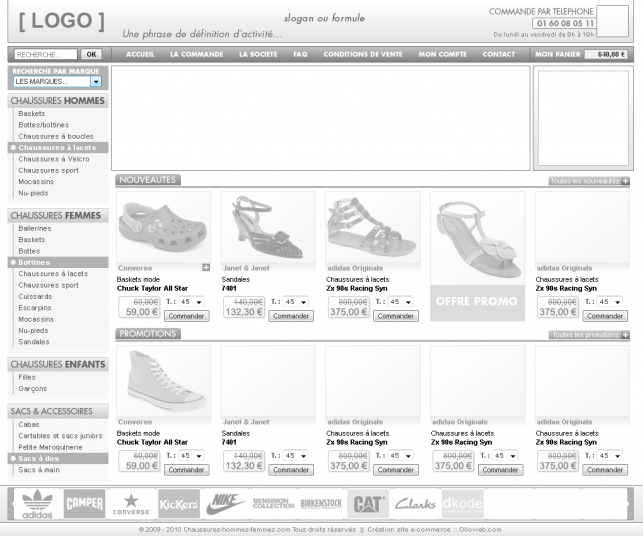Click plus icon beside Toutes les nouveautés
This screenshot has height=536, width=643.
click(x=625, y=181)
